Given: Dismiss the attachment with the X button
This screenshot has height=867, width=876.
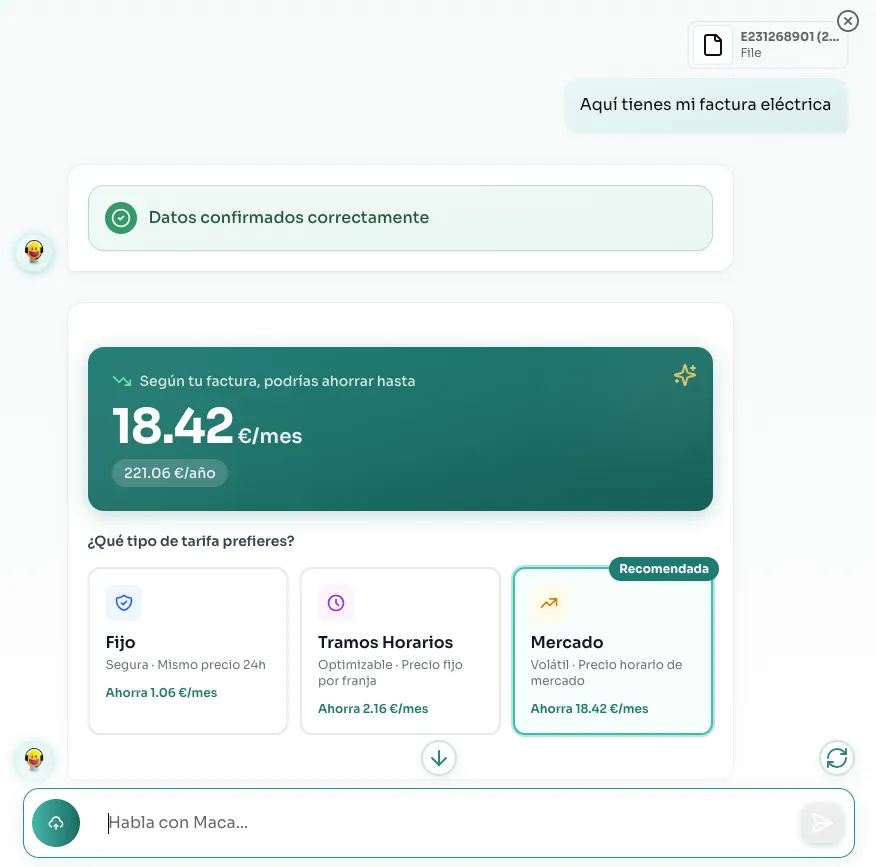Looking at the screenshot, I should (x=848, y=21).
